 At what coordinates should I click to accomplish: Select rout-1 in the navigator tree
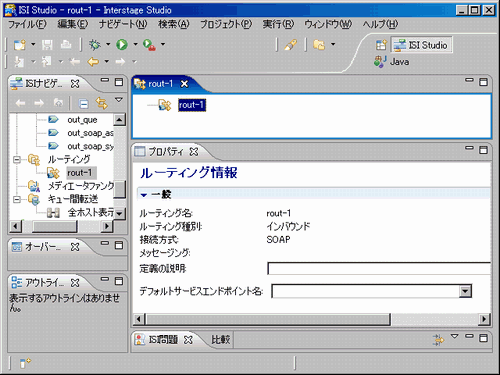tap(80, 173)
